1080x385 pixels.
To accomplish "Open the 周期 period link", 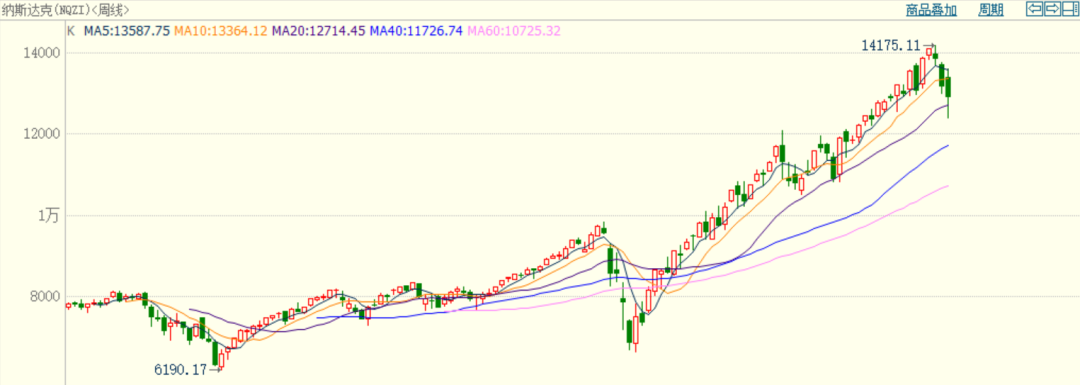I will point(990,10).
